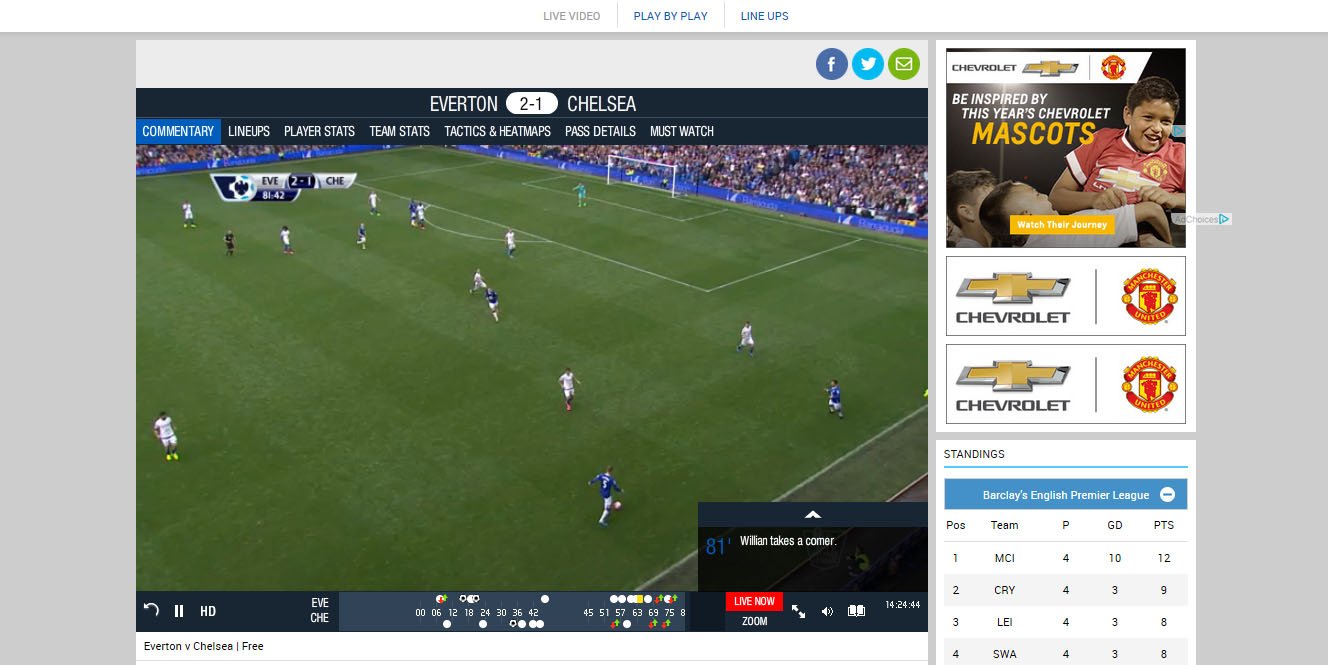Open the MUST WATCH tab

[682, 131]
